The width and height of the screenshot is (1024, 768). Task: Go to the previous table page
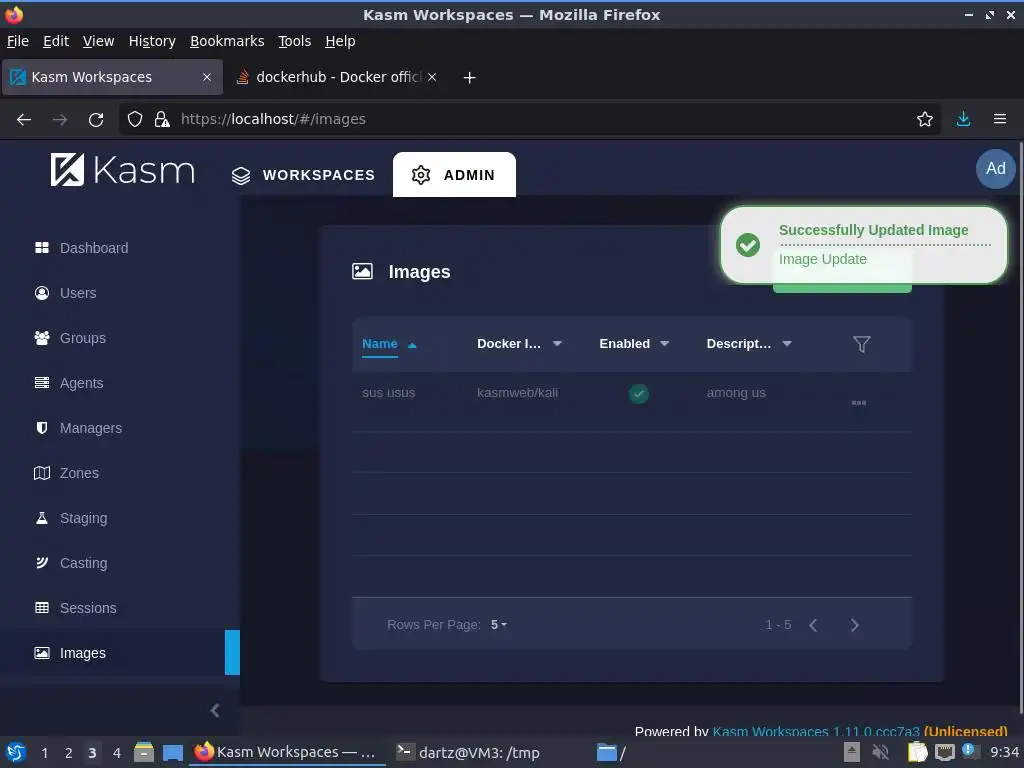pos(813,626)
